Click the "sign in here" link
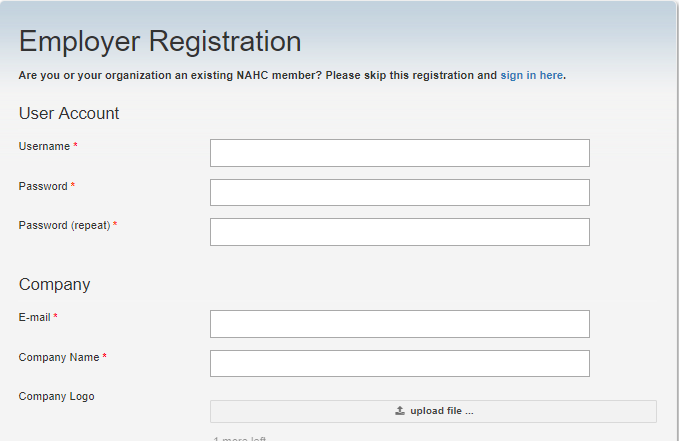 [532, 75]
